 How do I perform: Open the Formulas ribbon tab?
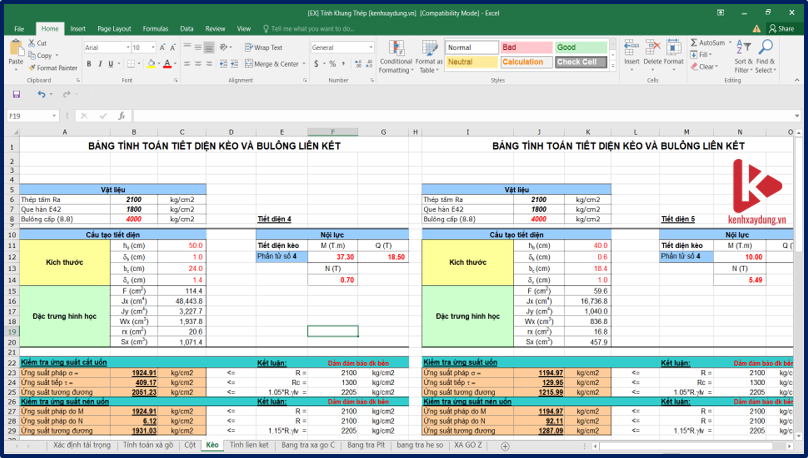[155, 29]
